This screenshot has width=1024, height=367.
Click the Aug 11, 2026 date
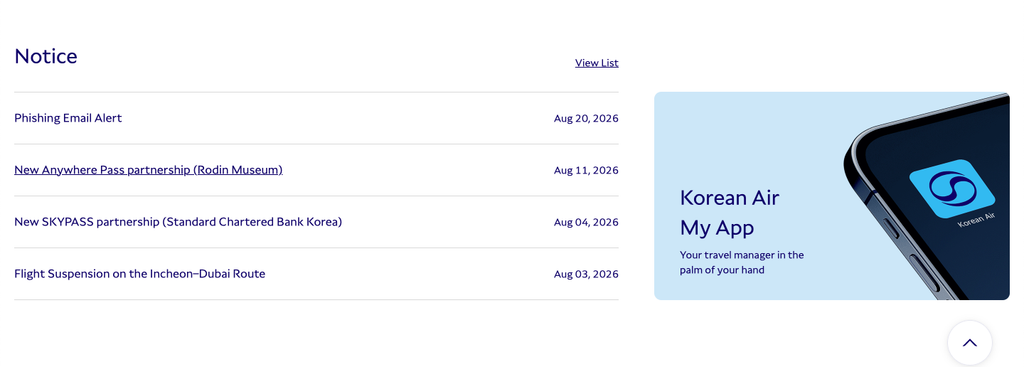(586, 170)
